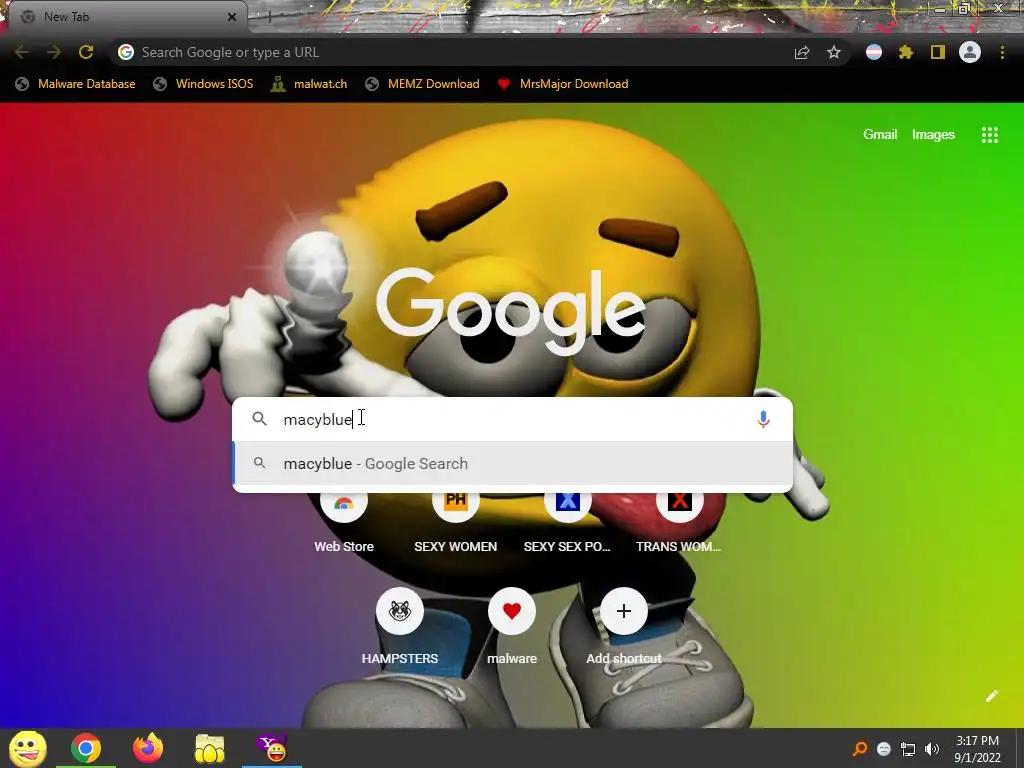Open a new tab with plus button
This screenshot has width=1024, height=768.
click(270, 17)
